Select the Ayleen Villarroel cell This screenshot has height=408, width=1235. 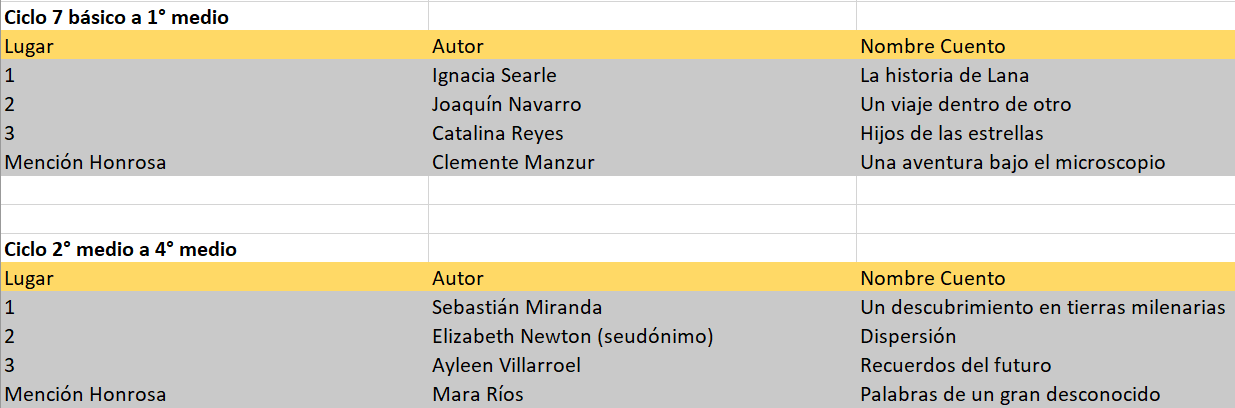coord(506,365)
